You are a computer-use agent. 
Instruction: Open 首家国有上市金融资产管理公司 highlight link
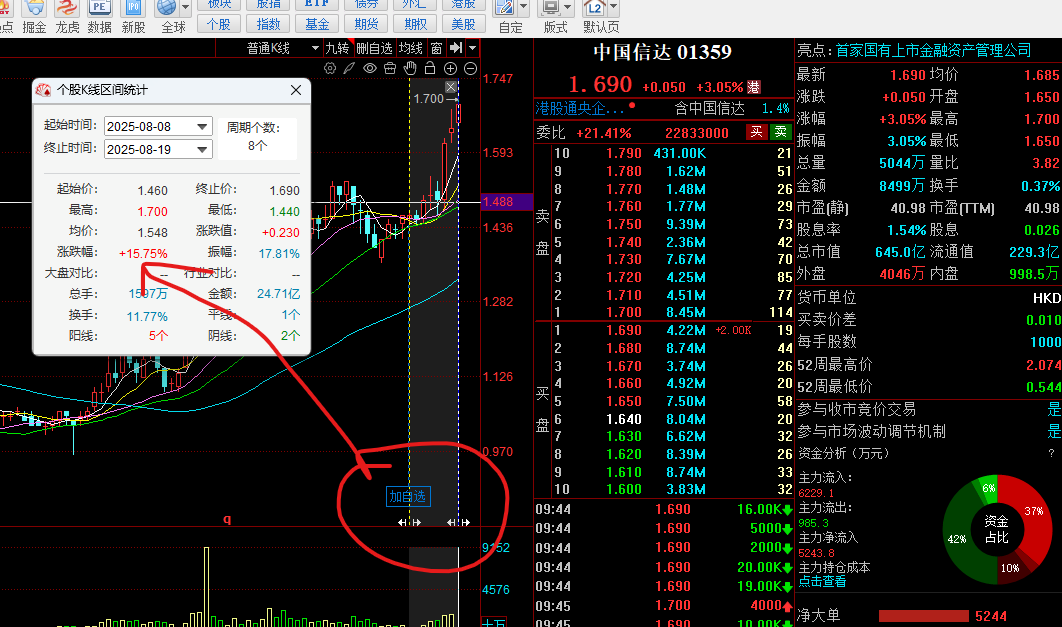coord(933,50)
